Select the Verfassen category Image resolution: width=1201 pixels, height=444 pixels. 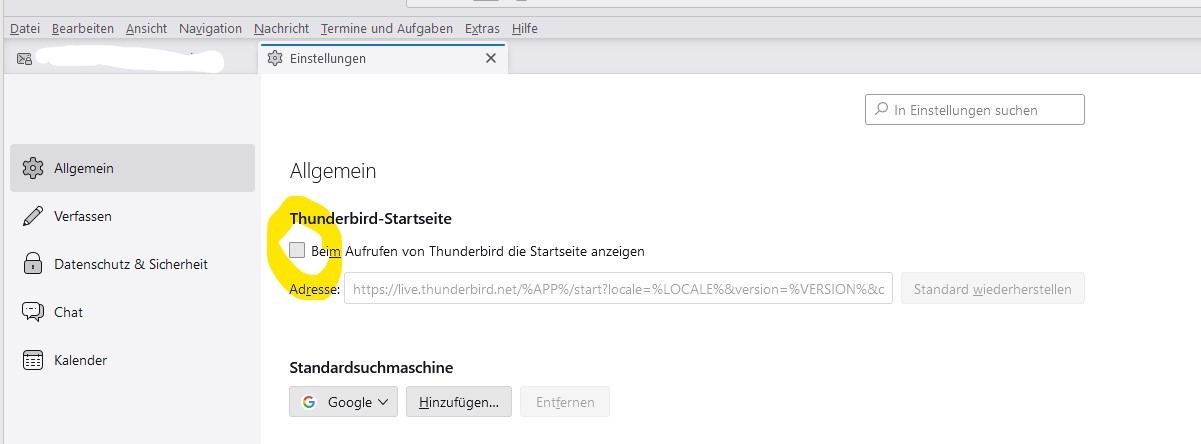(x=132, y=216)
